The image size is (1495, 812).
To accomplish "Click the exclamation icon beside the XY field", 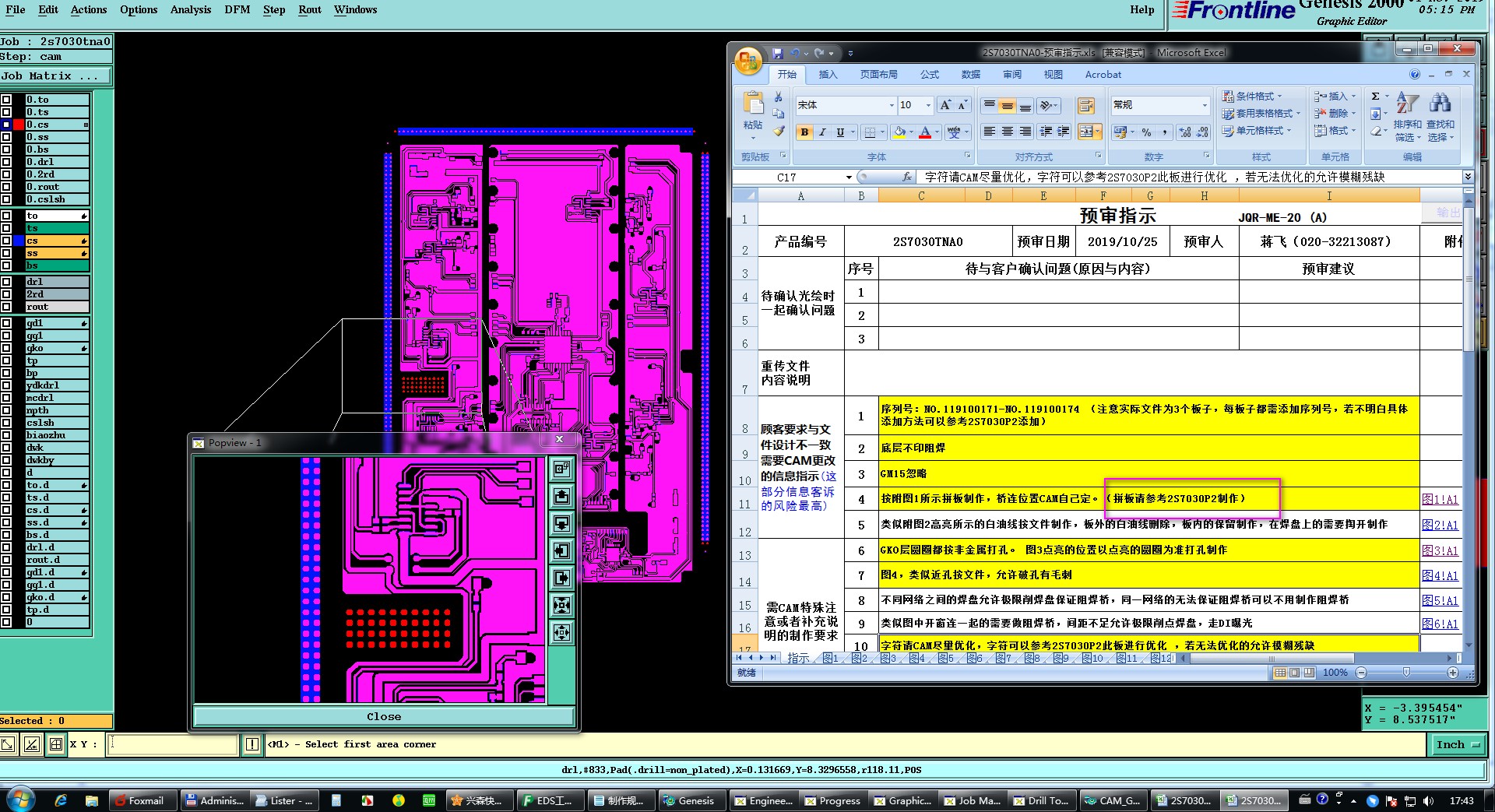I will coord(252,744).
